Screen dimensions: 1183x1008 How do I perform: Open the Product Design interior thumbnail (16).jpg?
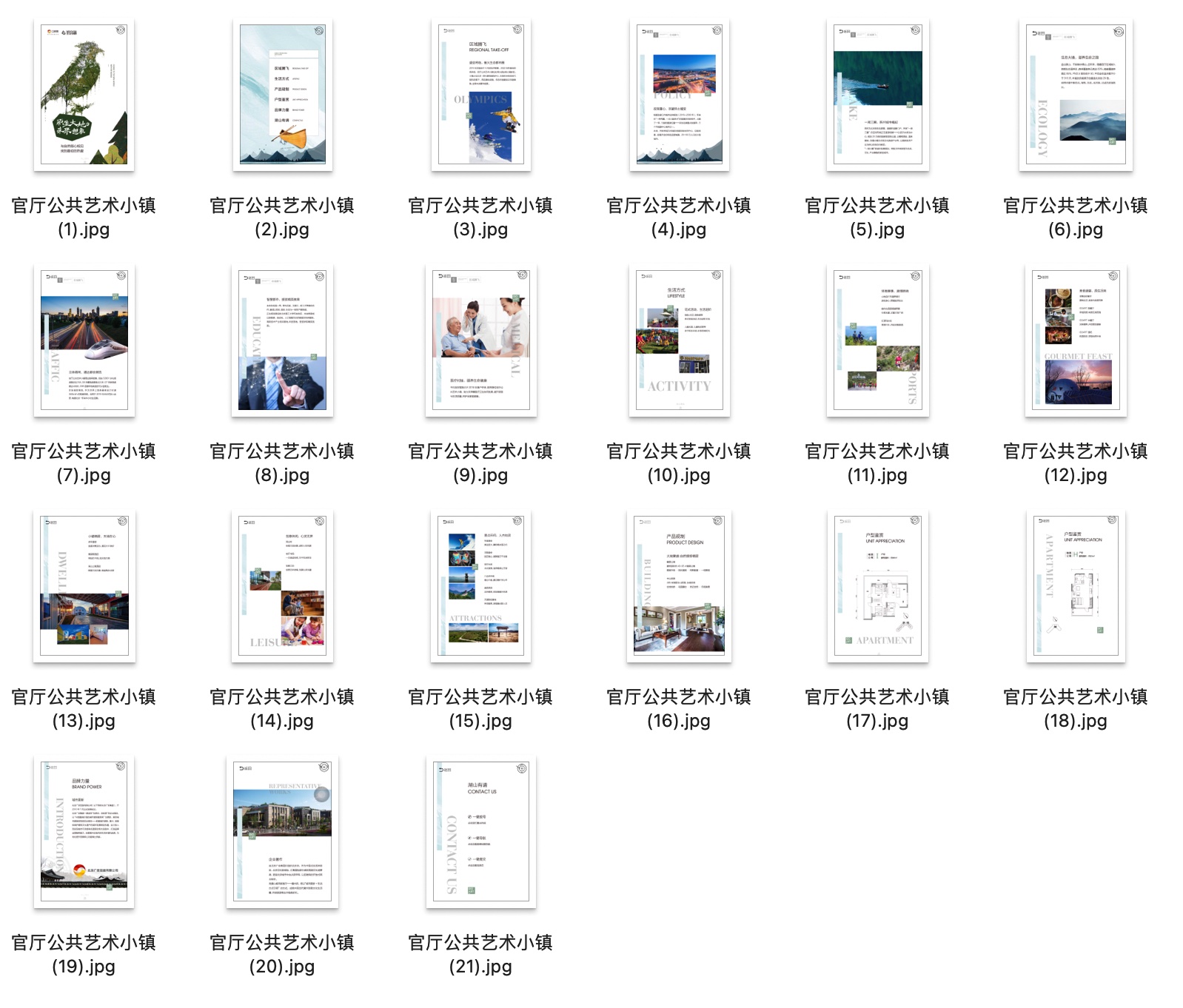[x=679, y=586]
